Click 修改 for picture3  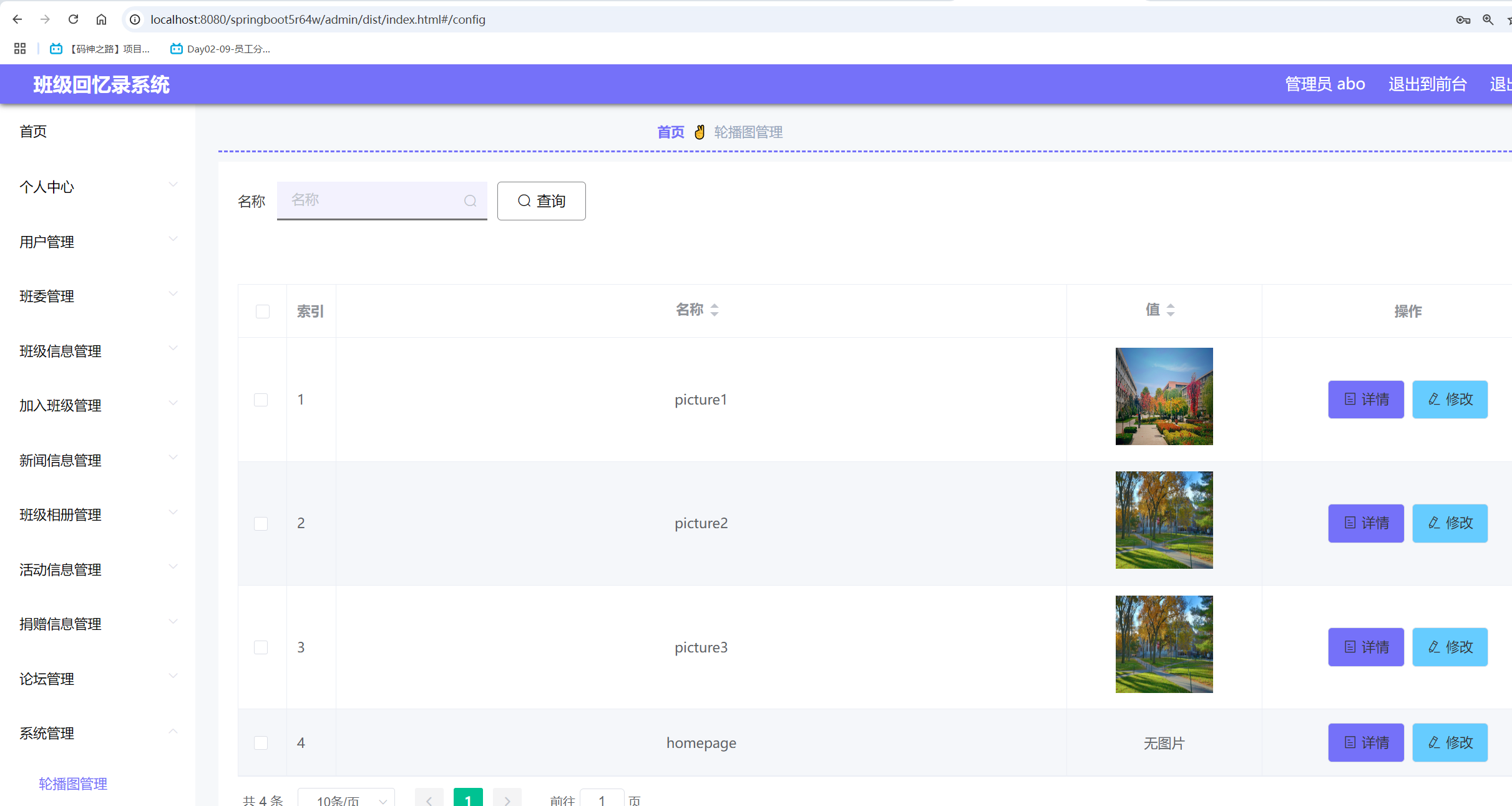click(1450, 647)
